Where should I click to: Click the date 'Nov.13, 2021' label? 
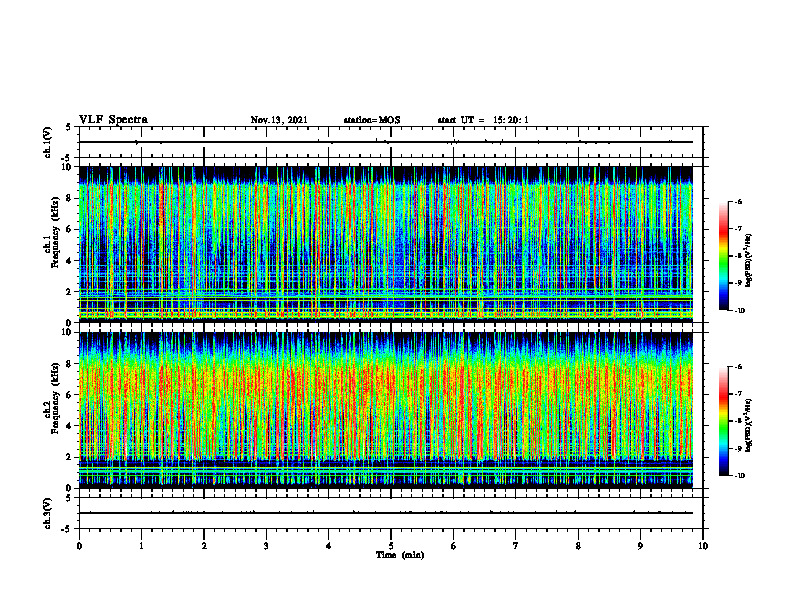point(279,120)
